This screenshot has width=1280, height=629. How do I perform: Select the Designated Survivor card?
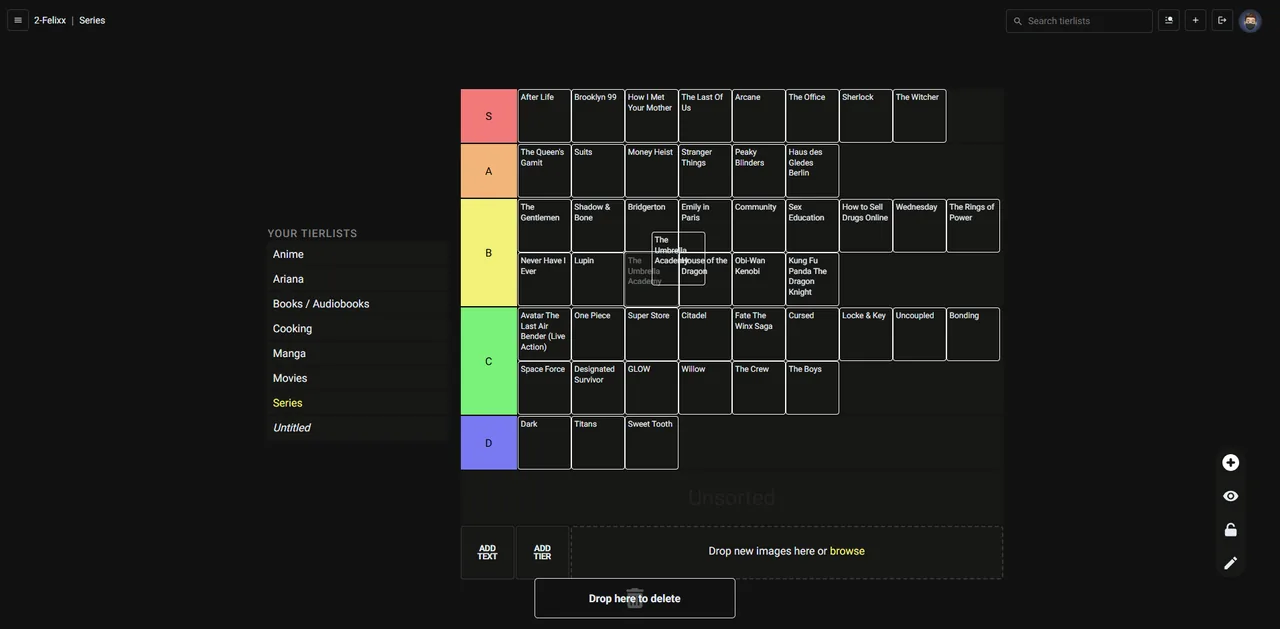click(x=598, y=388)
